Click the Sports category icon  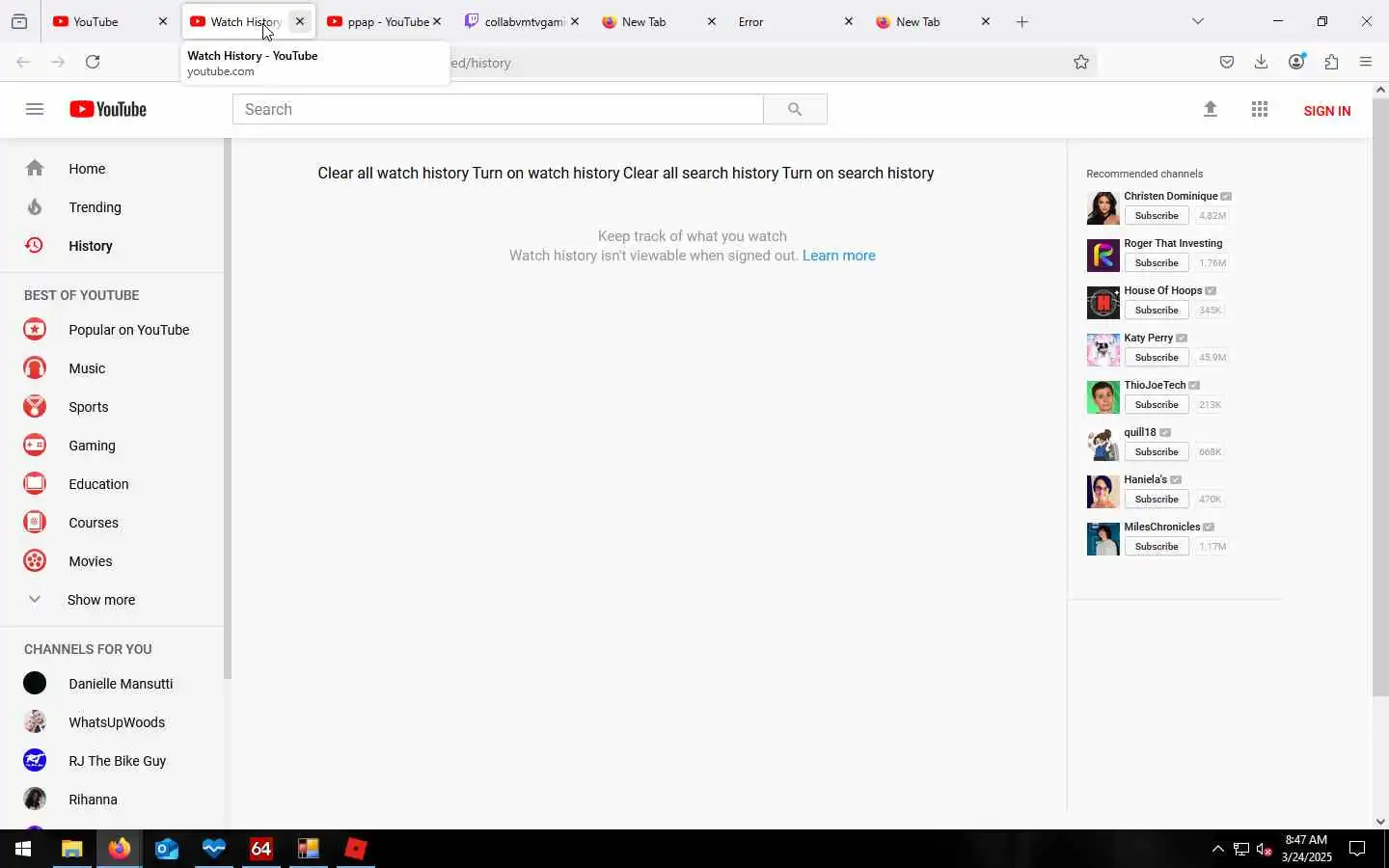(35, 407)
